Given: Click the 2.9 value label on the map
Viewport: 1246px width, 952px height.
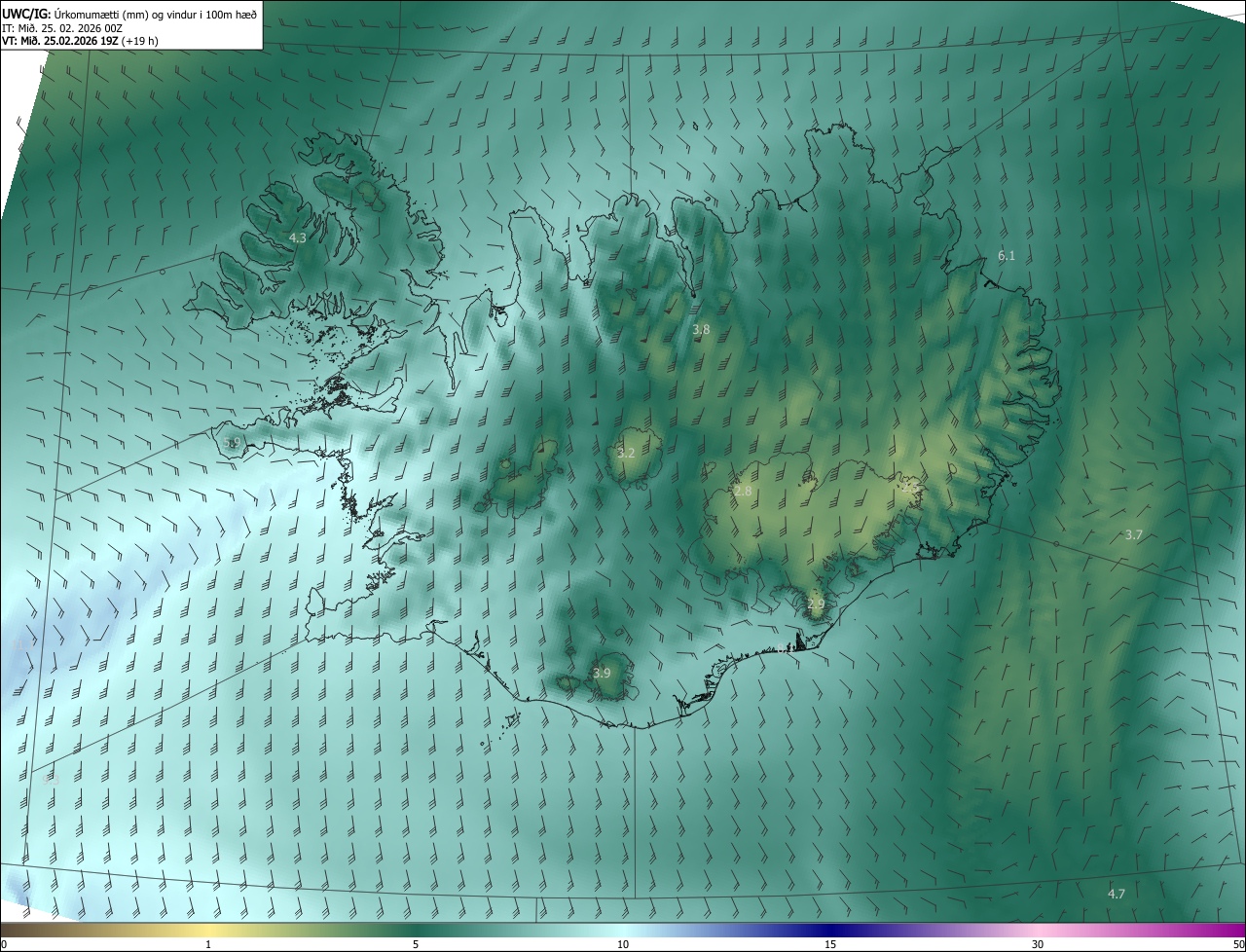Looking at the screenshot, I should (816, 604).
